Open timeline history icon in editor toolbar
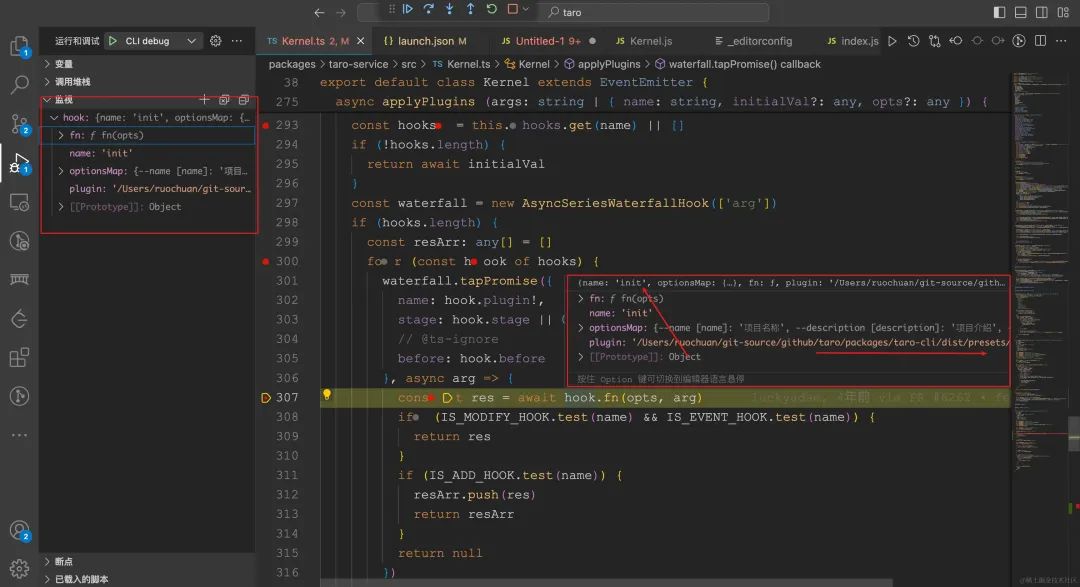This screenshot has width=1080, height=587. [913, 41]
